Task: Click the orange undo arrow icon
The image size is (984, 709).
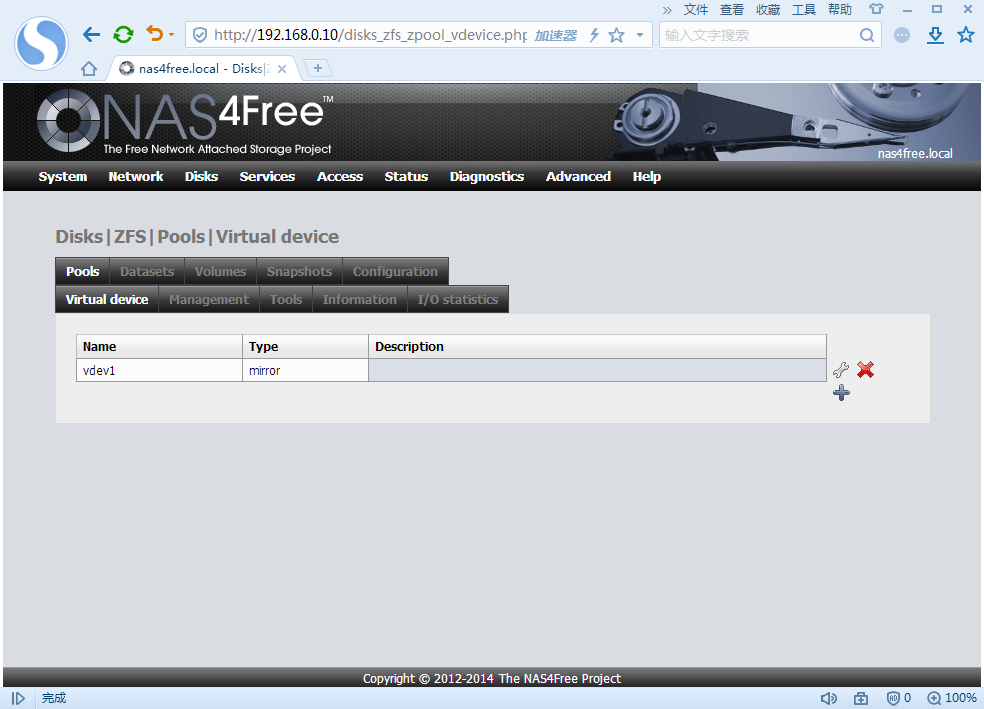Action: click(x=154, y=33)
